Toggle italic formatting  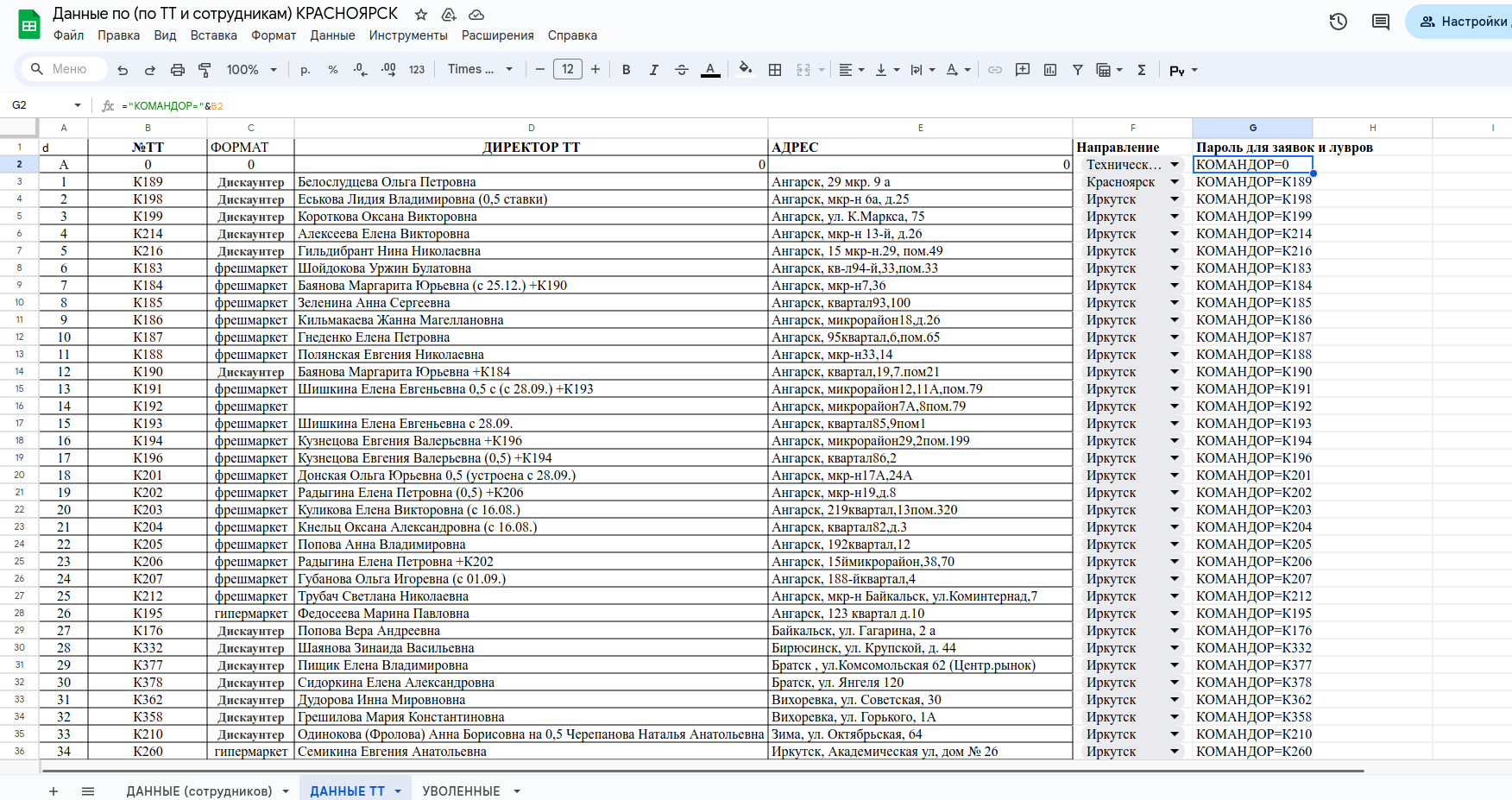pos(653,70)
